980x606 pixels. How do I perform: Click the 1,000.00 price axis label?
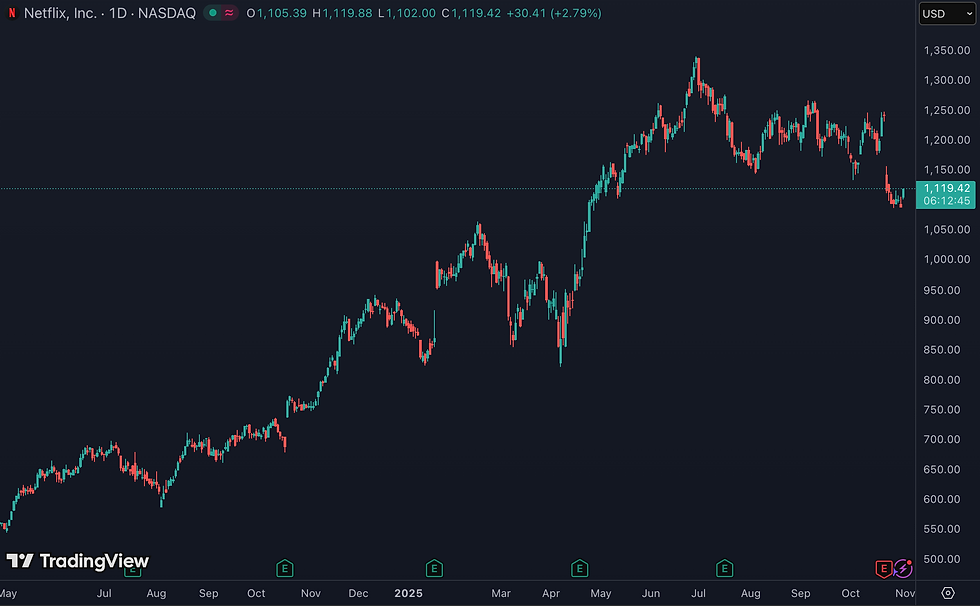pyautogui.click(x=947, y=259)
